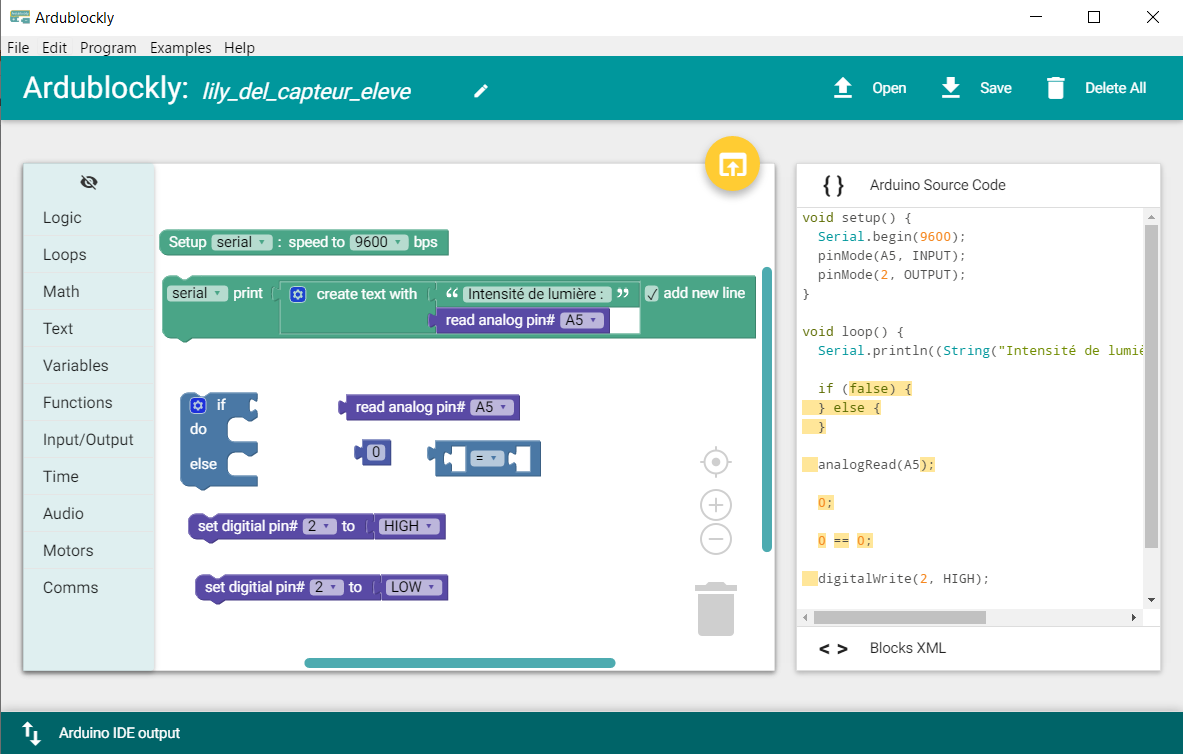Zoom out with the minus icon
This screenshot has width=1183, height=754.
[716, 540]
